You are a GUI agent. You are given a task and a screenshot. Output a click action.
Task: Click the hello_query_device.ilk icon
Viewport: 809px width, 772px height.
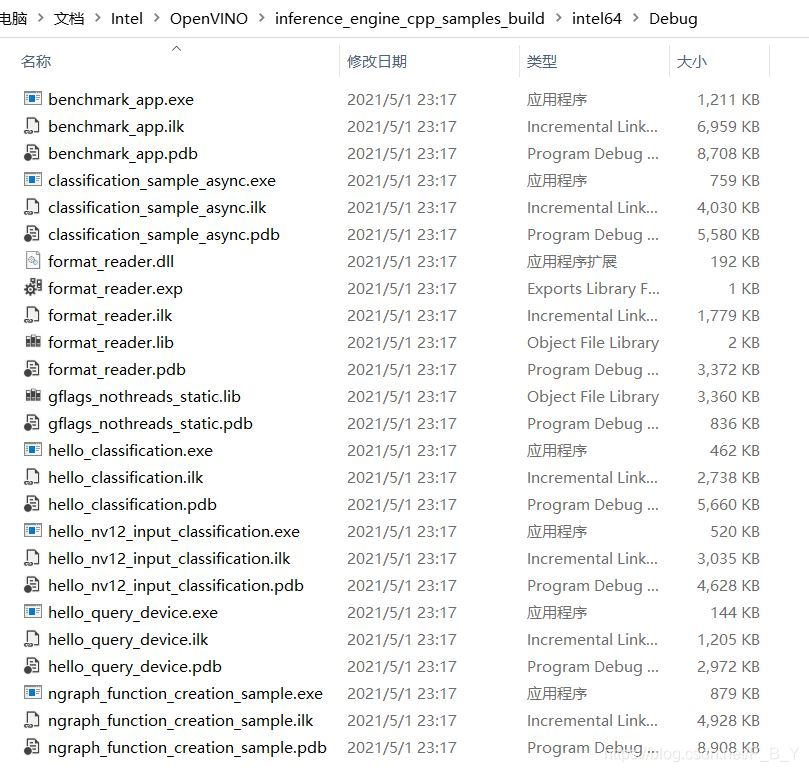(x=33, y=638)
